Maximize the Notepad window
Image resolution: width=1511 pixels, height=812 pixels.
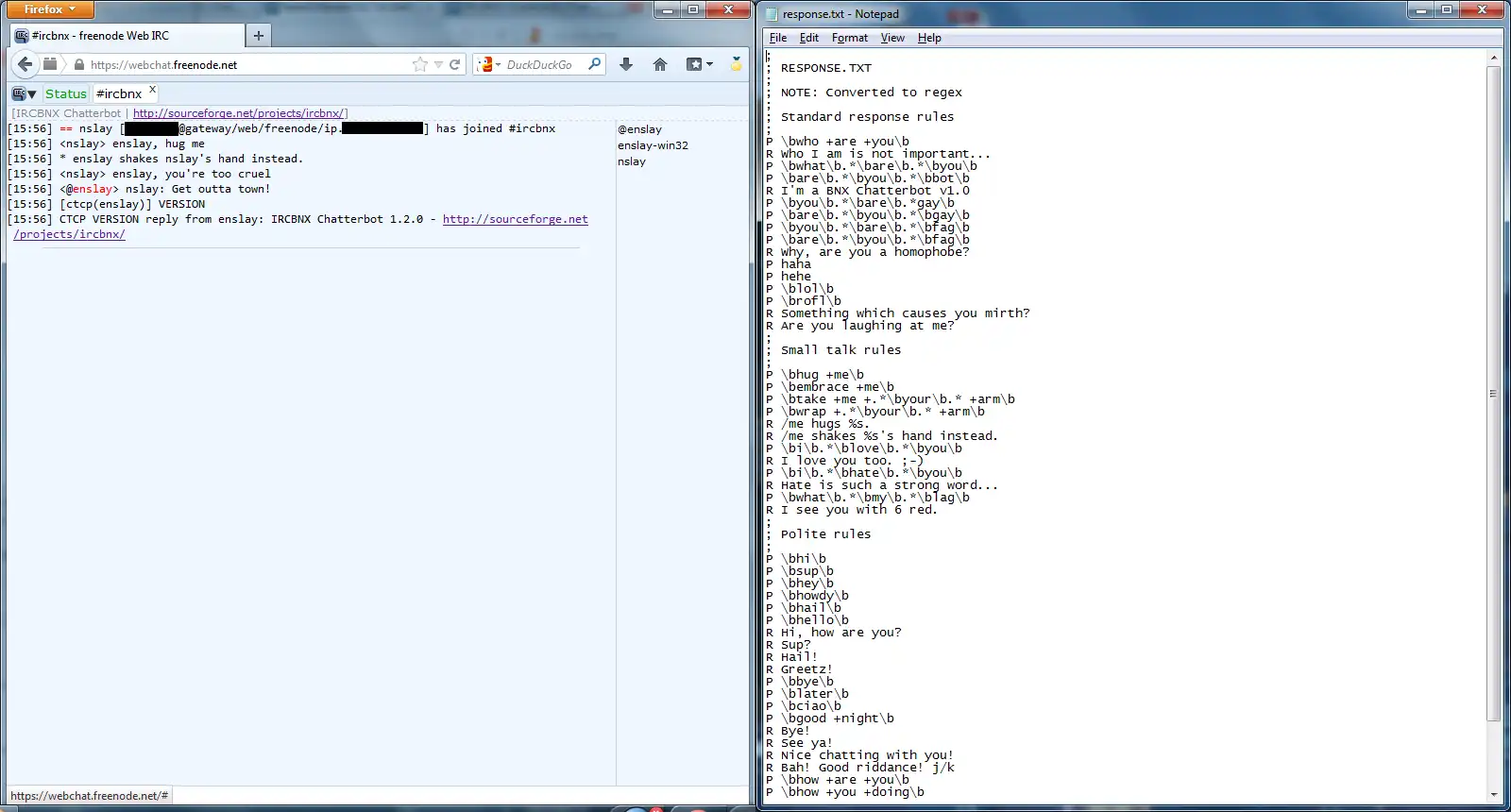click(1447, 9)
